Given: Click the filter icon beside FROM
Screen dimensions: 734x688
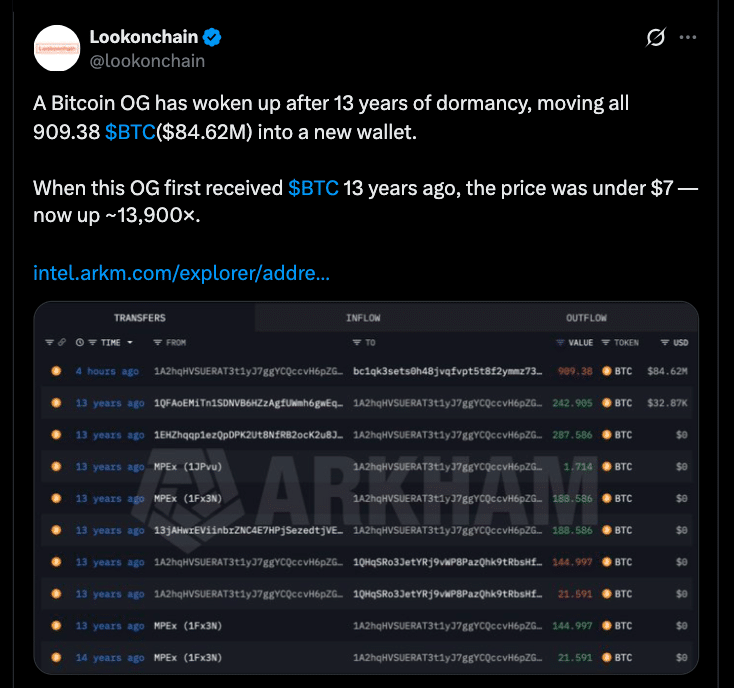Looking at the screenshot, I should coord(157,343).
